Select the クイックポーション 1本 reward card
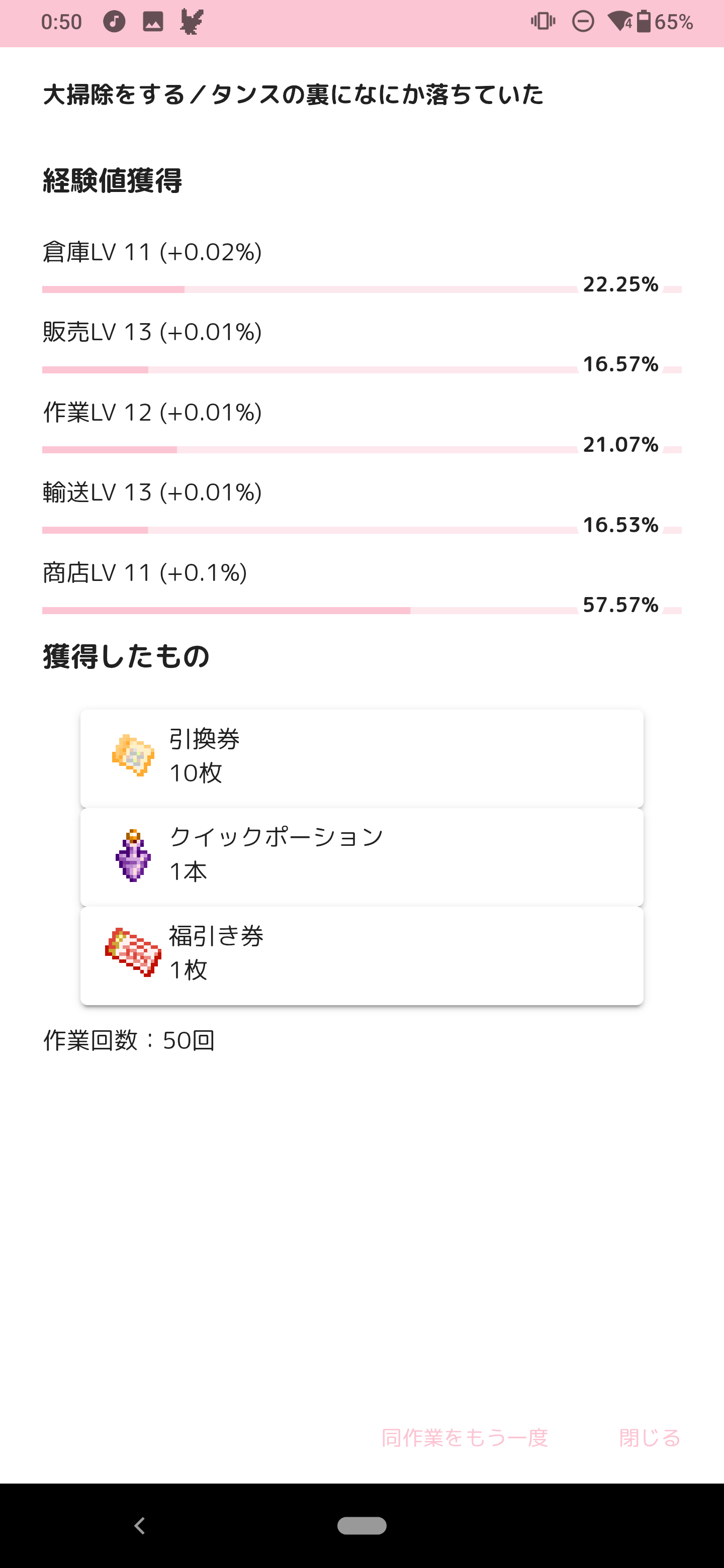Screen dimensions: 724x1568 [x=361, y=857]
